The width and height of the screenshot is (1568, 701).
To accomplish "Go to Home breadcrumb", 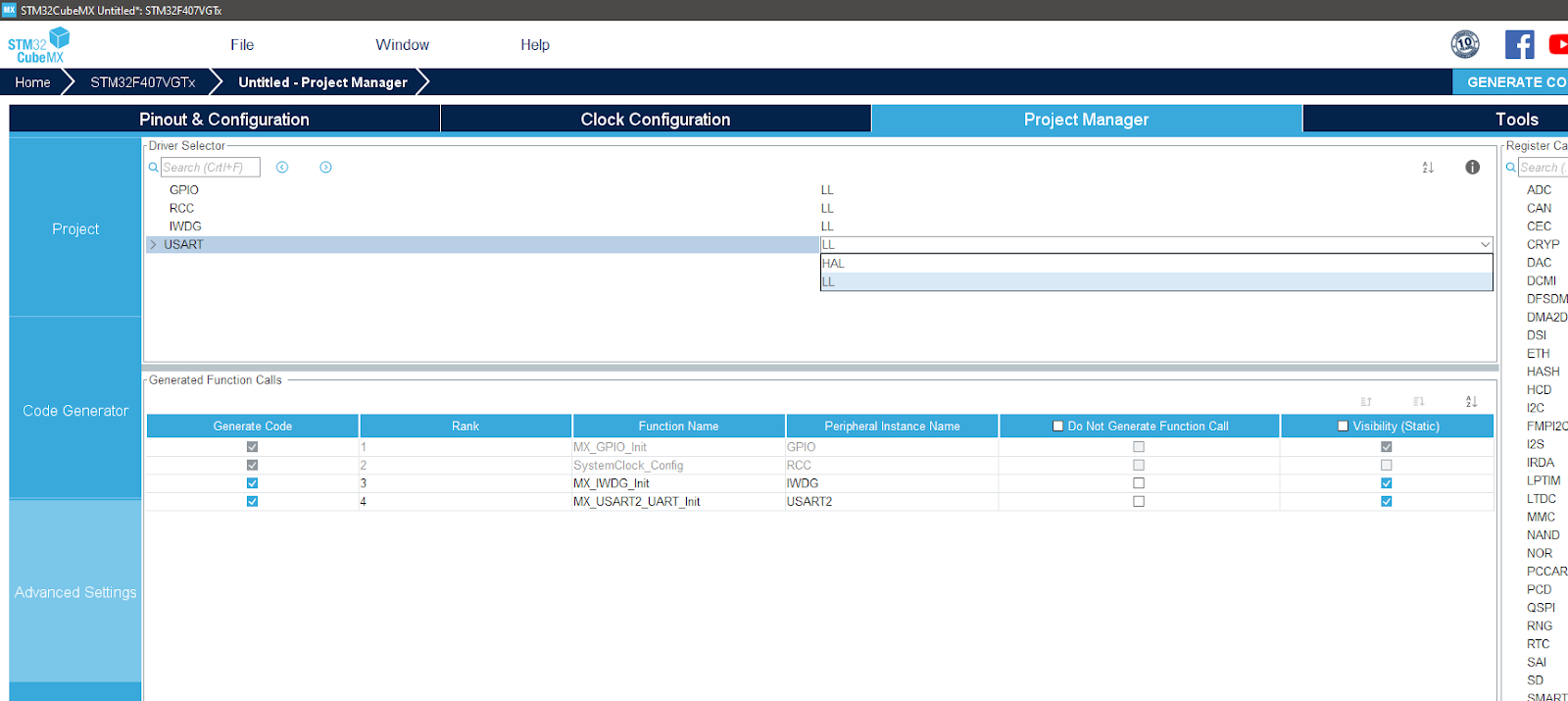I will pyautogui.click(x=32, y=82).
